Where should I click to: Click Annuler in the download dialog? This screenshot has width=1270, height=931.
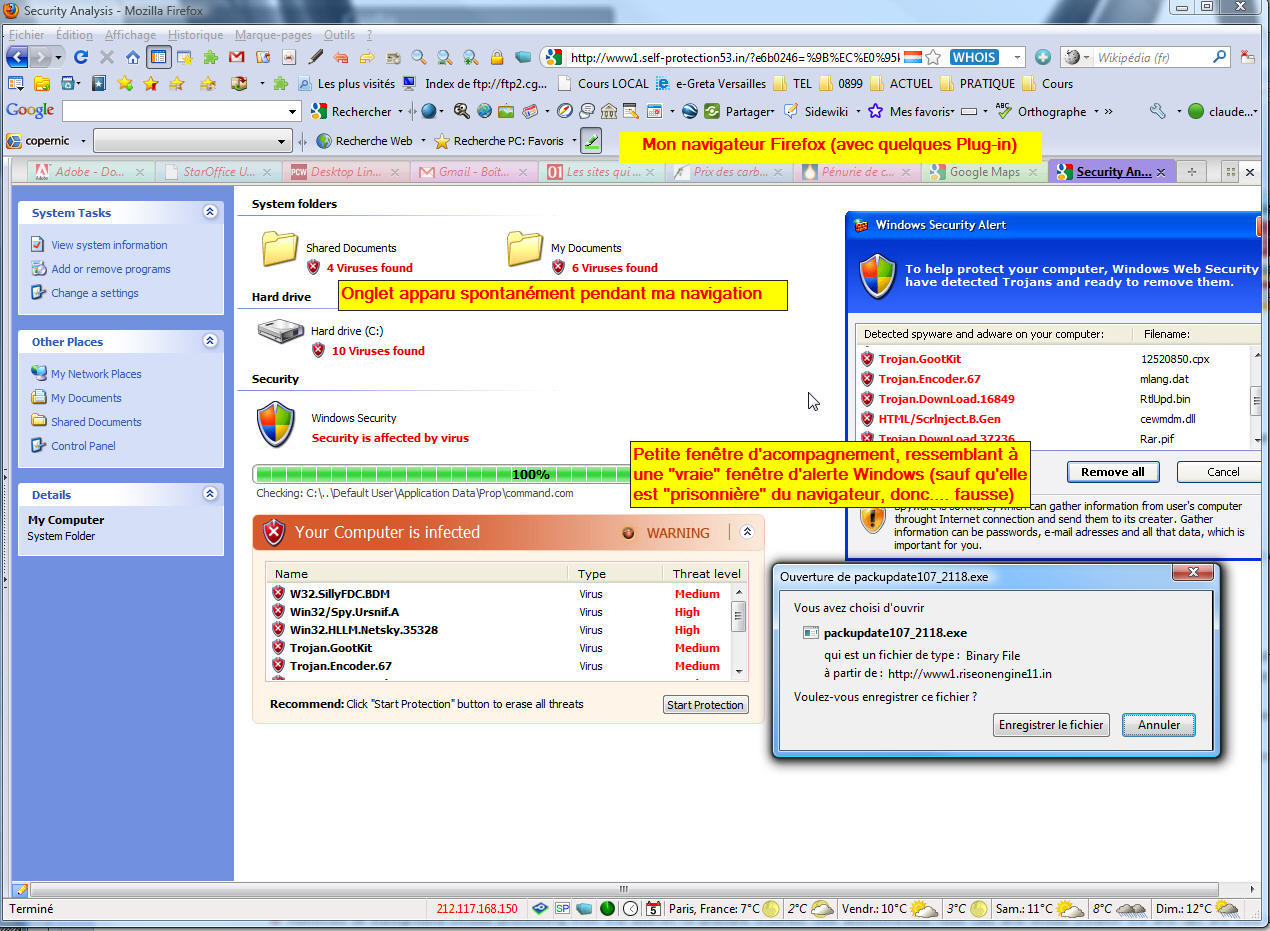pos(1158,725)
